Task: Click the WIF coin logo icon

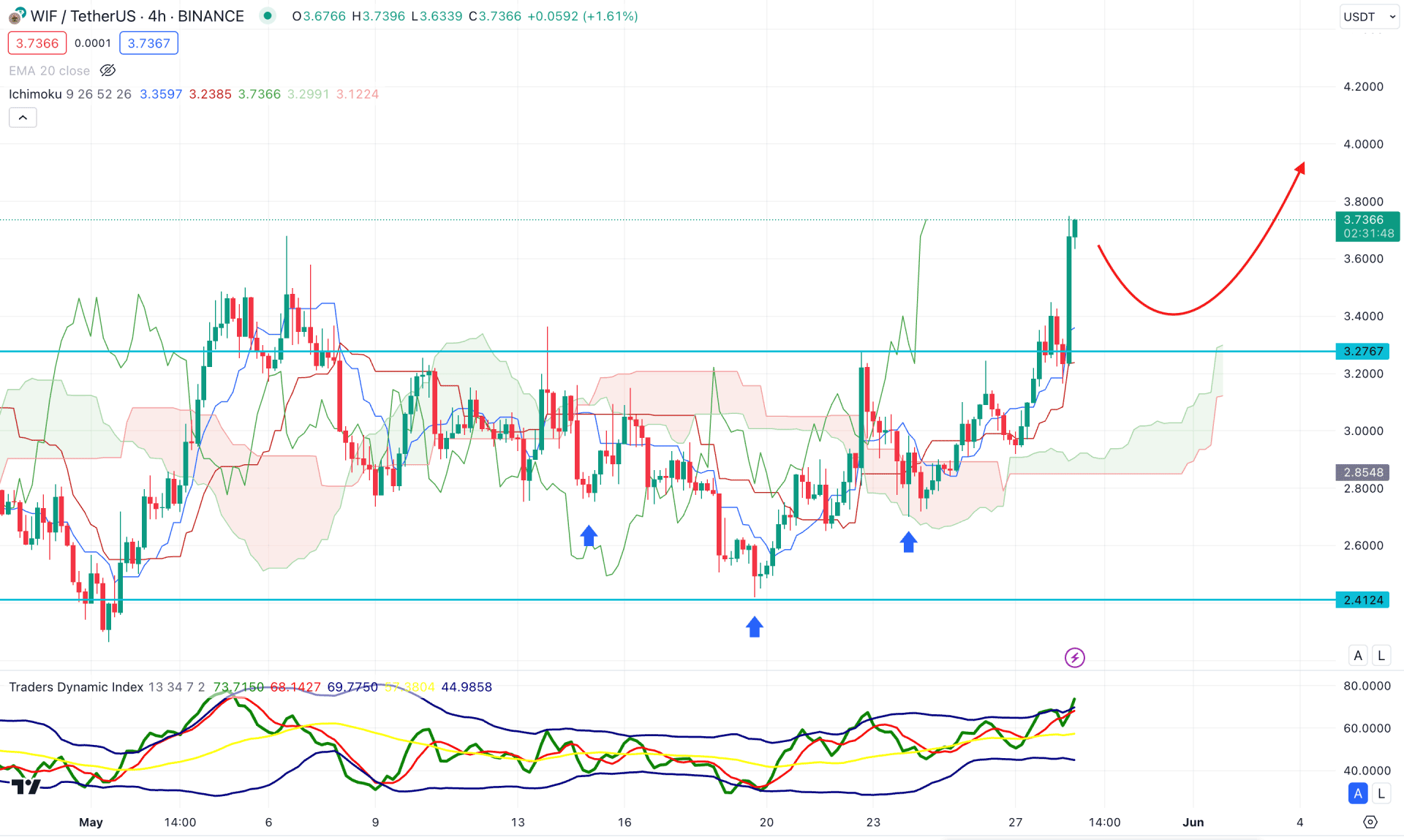Action: (17, 15)
